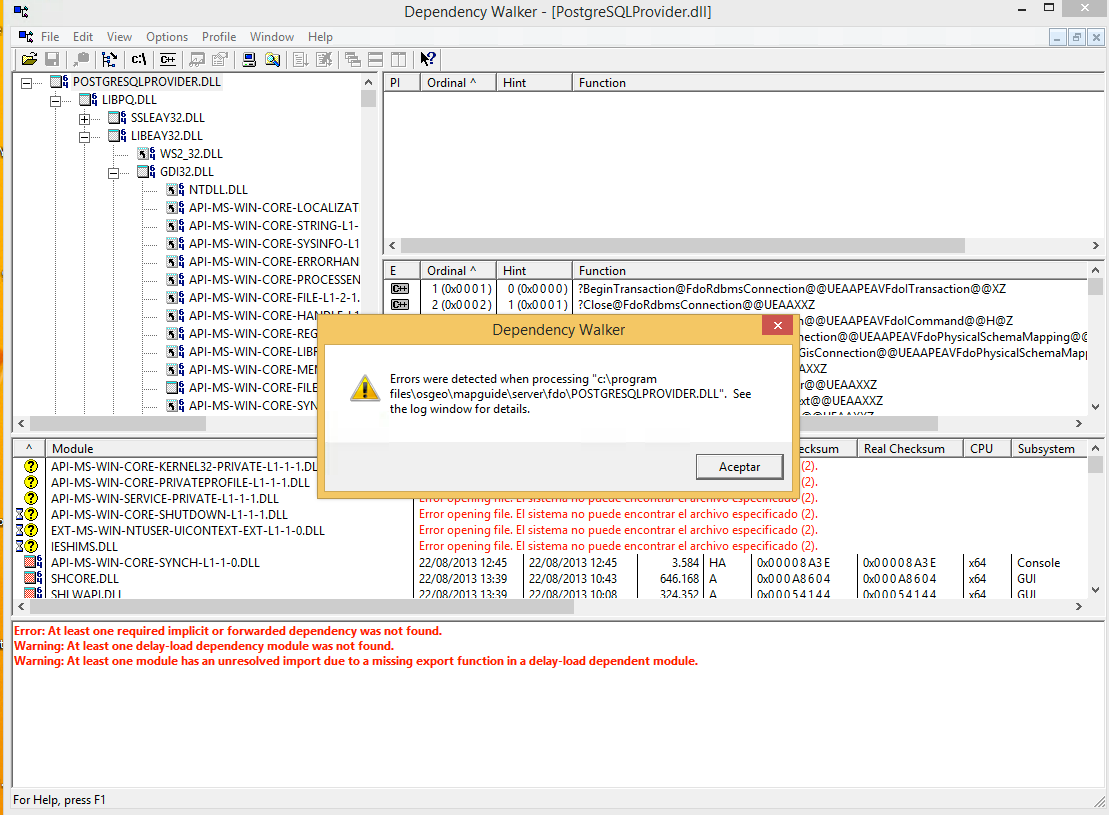Viewport: 1109px width, 815px height.
Task: Click the C++ icon on the BeginTransaction export row
Action: click(x=400, y=289)
